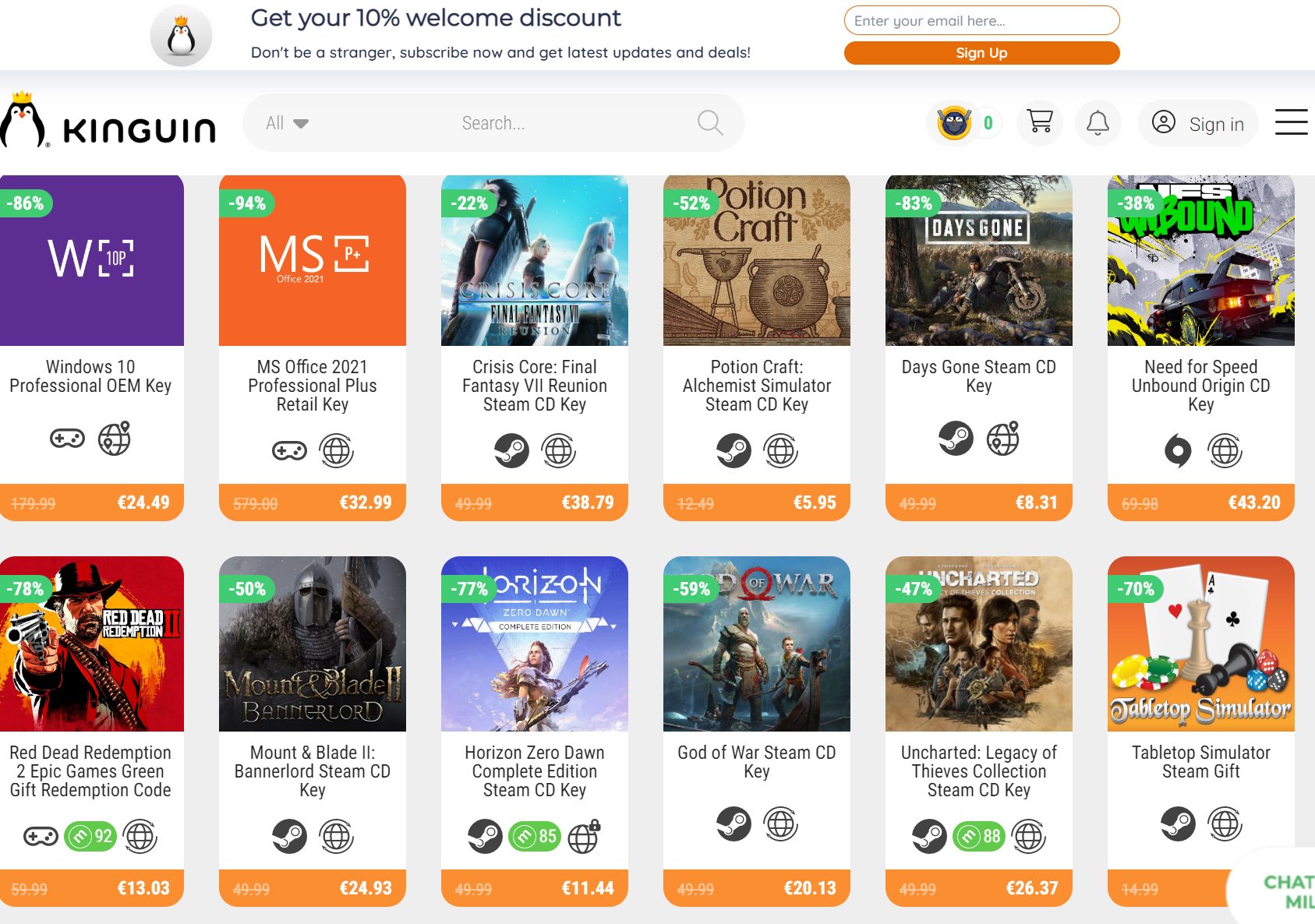
Task: Click region globe icon under Windows 10
Action: (115, 439)
